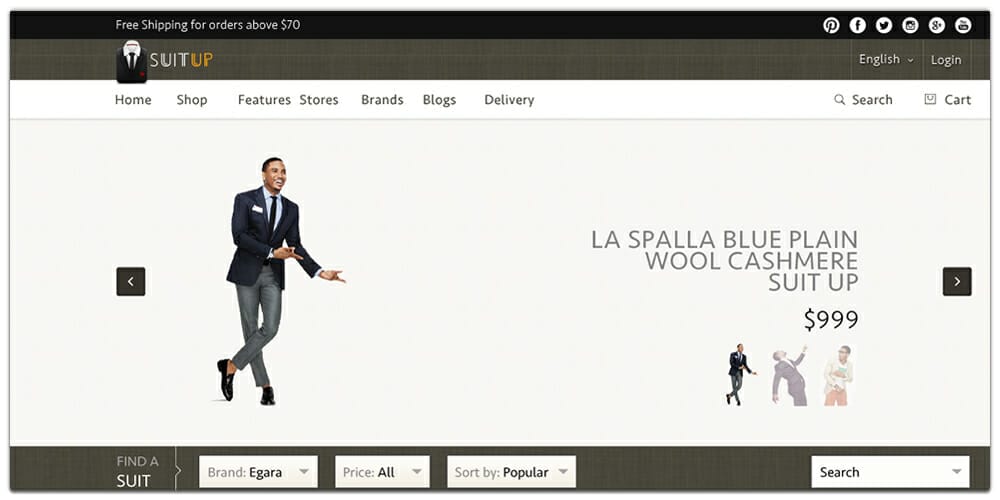
Task: Open the Brand: Egara dropdown
Action: pyautogui.click(x=258, y=472)
